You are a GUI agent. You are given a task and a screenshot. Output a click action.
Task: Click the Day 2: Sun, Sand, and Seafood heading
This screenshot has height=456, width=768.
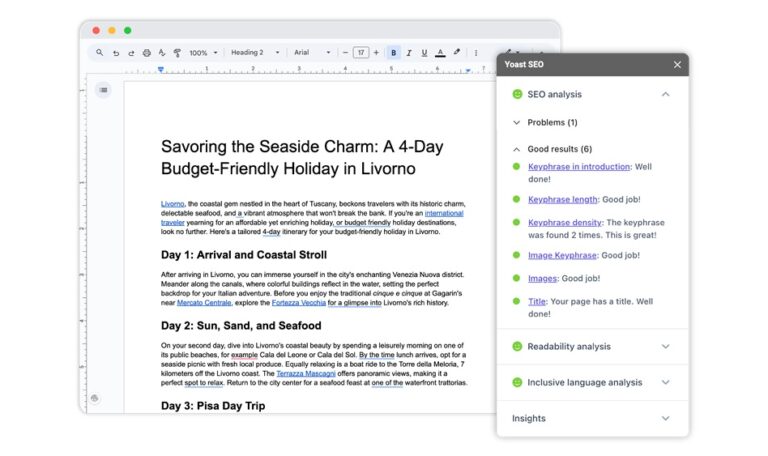(241, 326)
